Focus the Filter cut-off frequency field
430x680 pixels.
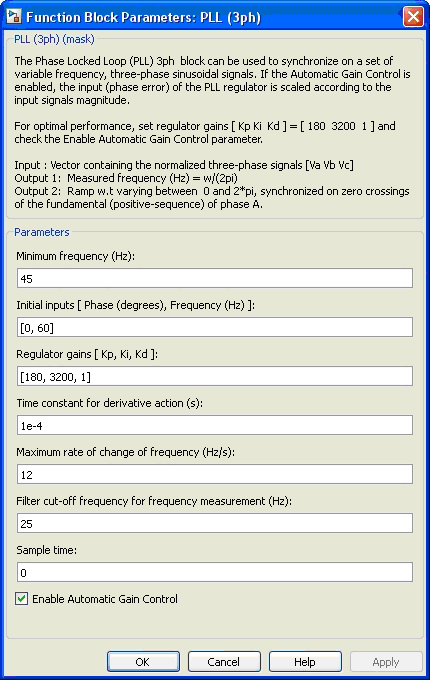click(x=215, y=523)
